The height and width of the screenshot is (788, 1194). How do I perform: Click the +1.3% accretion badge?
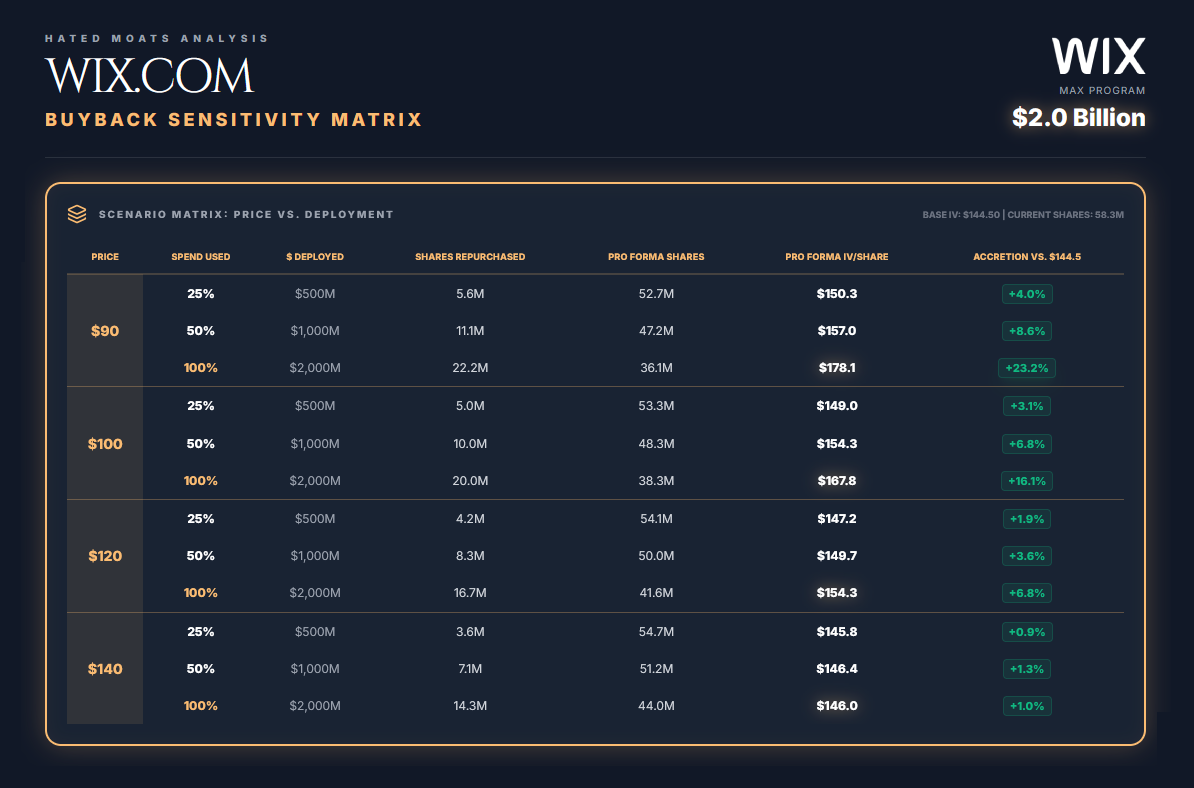click(x=1026, y=669)
